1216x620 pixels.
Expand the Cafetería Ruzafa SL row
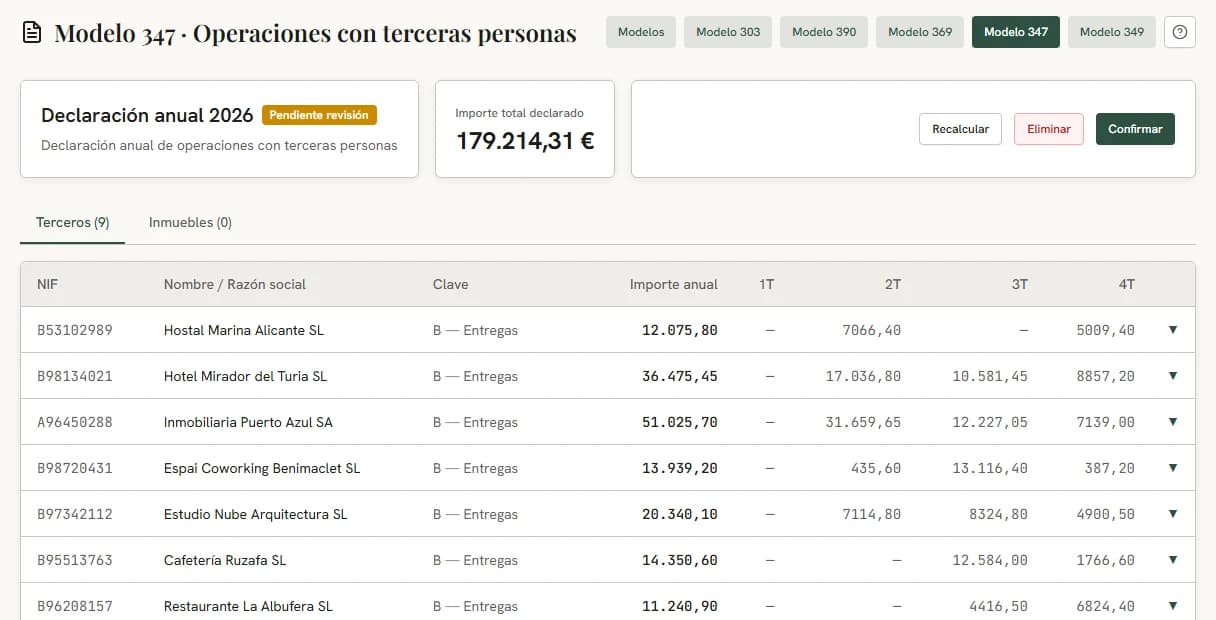pyautogui.click(x=1173, y=560)
